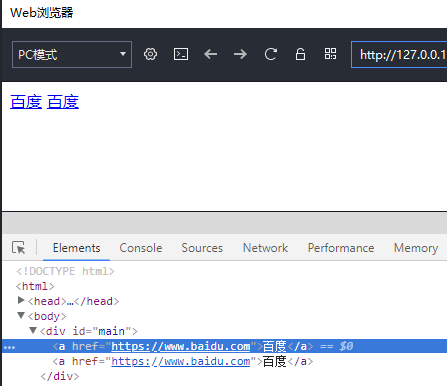447x386 pixels.
Task: Switch to the Console tab
Action: 141,248
